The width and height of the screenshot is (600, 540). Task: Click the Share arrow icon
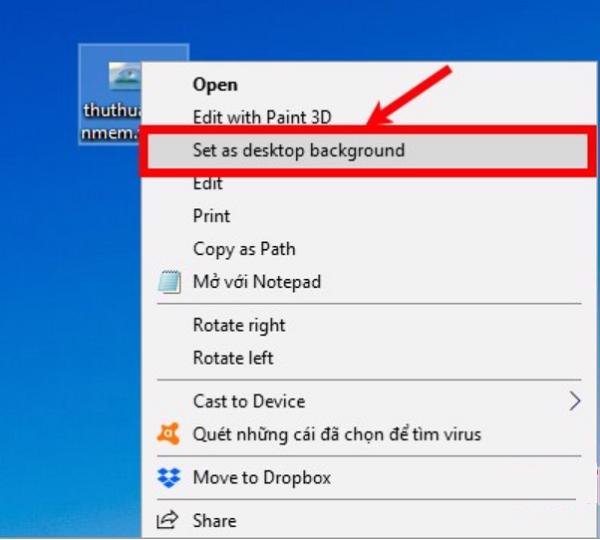169,521
